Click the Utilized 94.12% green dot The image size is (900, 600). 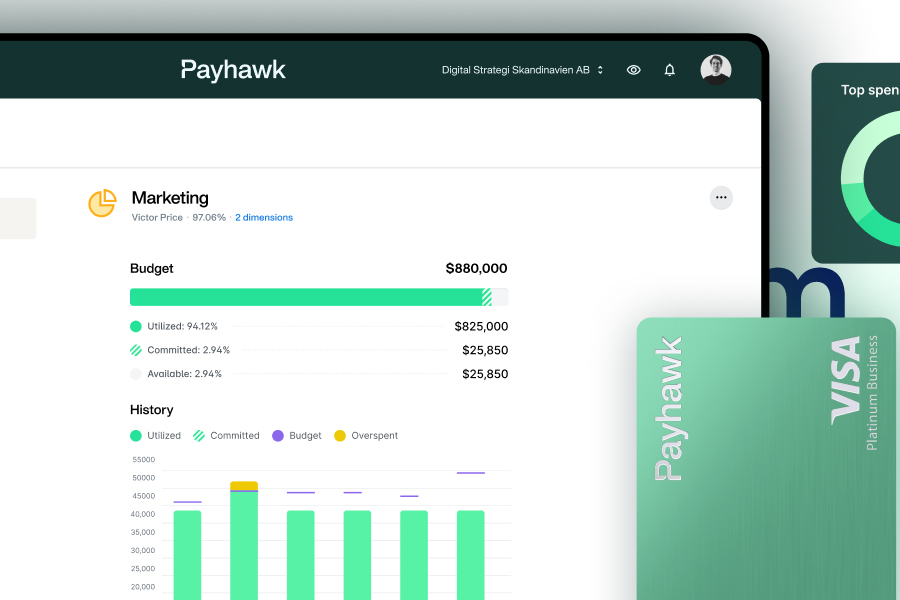coord(136,326)
